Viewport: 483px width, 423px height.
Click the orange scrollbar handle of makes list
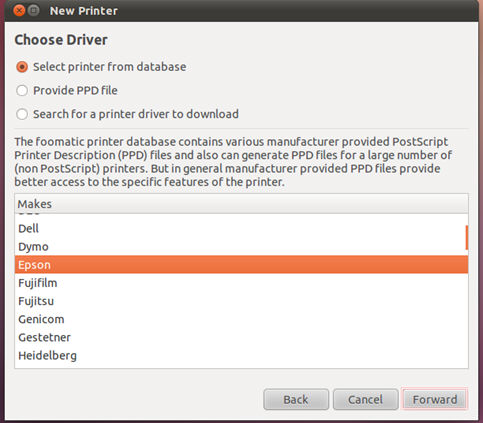467,237
